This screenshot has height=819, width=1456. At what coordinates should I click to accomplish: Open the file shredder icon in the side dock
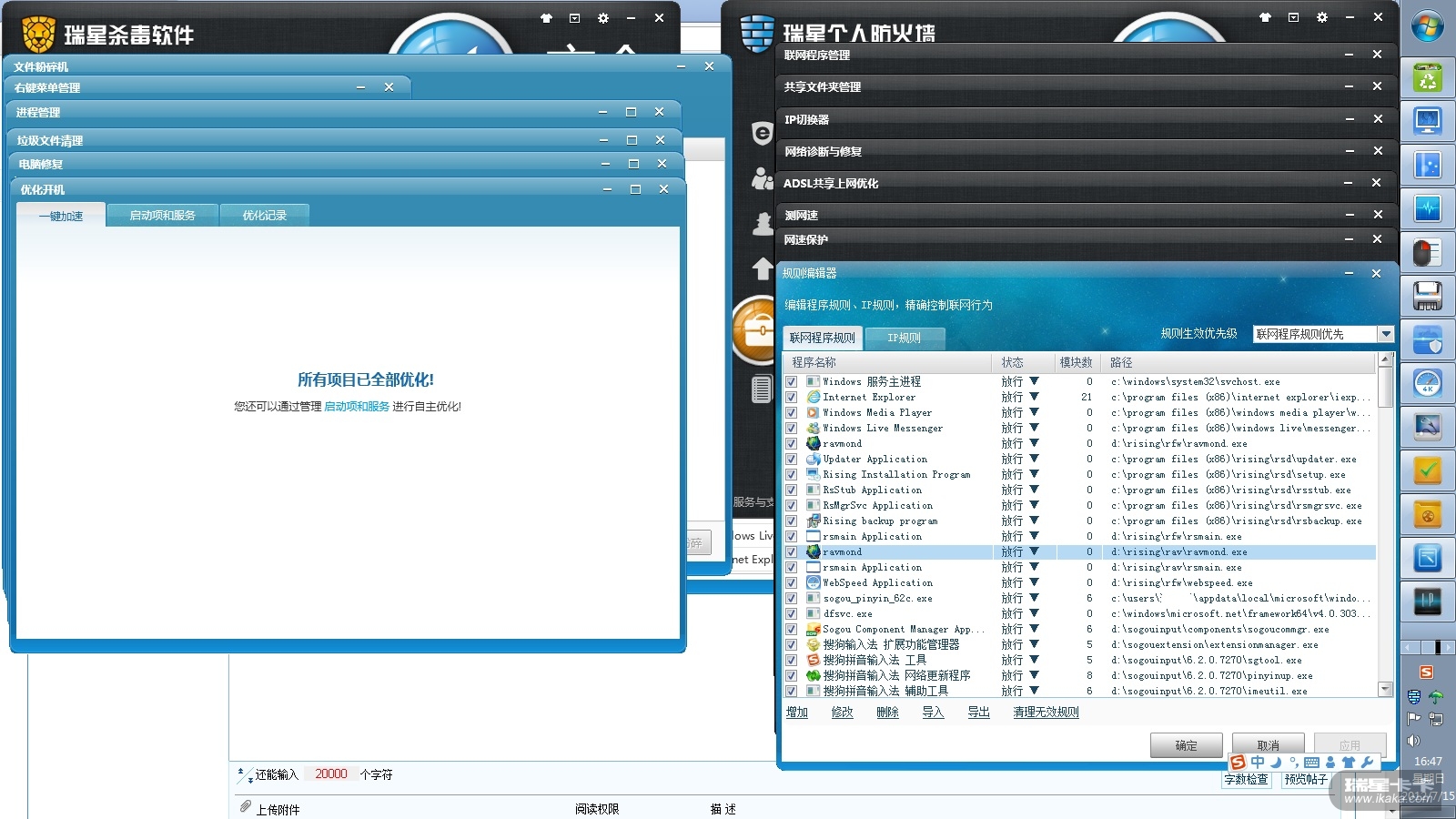(x=1427, y=296)
